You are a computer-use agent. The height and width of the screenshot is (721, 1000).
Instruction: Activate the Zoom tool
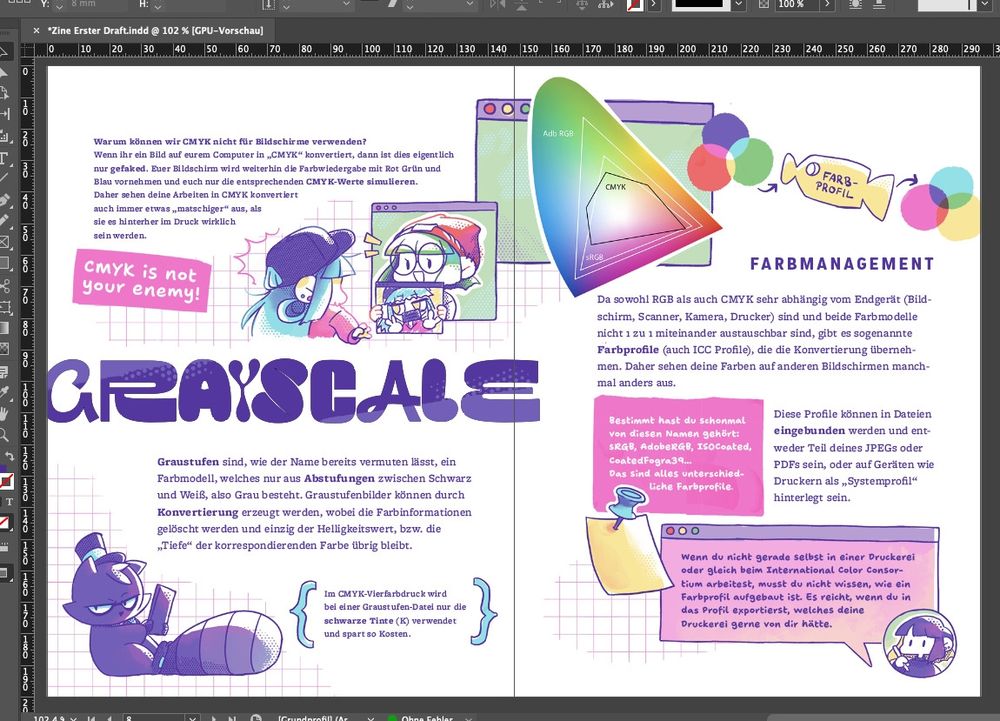(x=7, y=432)
